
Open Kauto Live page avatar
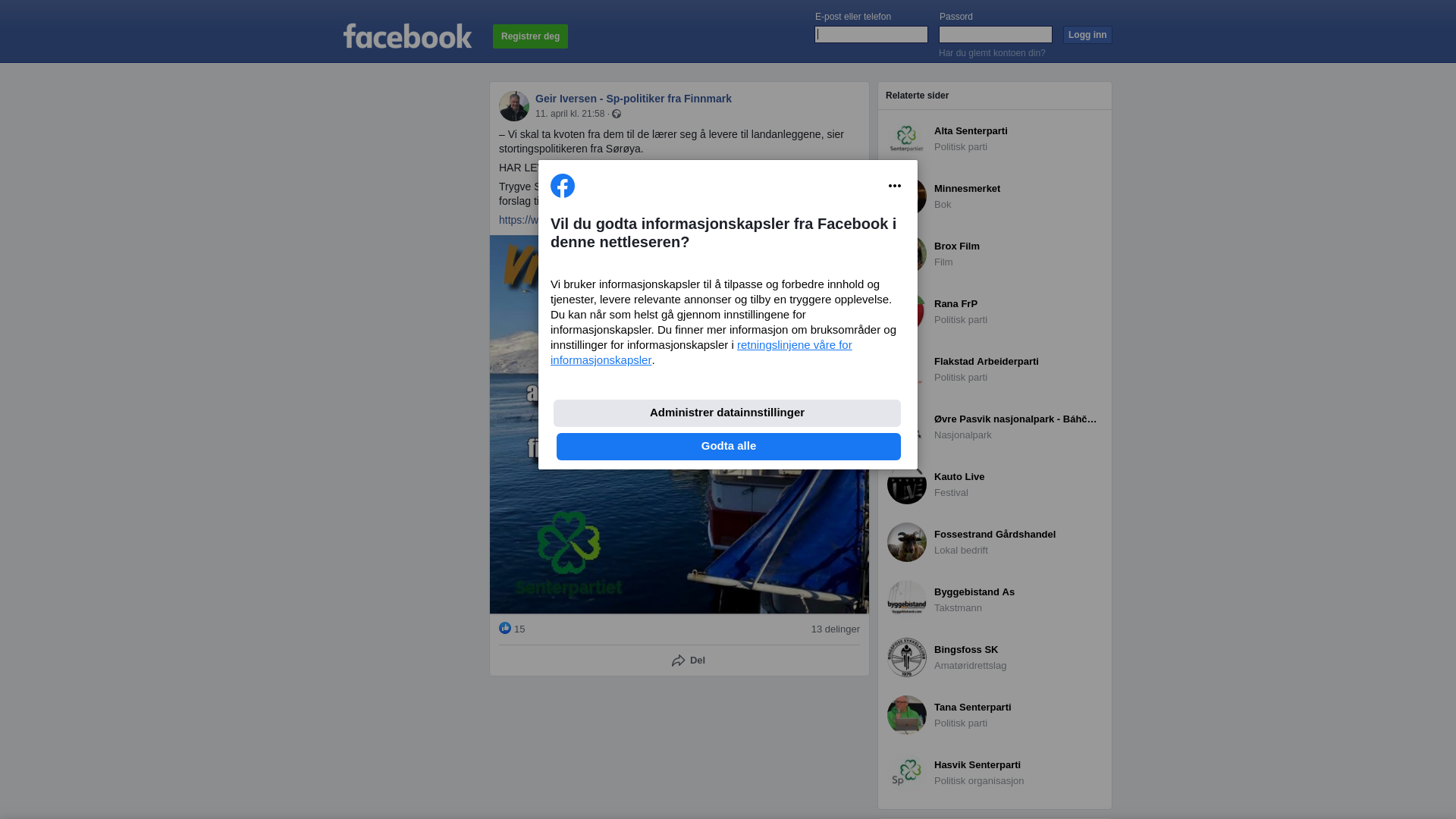click(x=907, y=485)
